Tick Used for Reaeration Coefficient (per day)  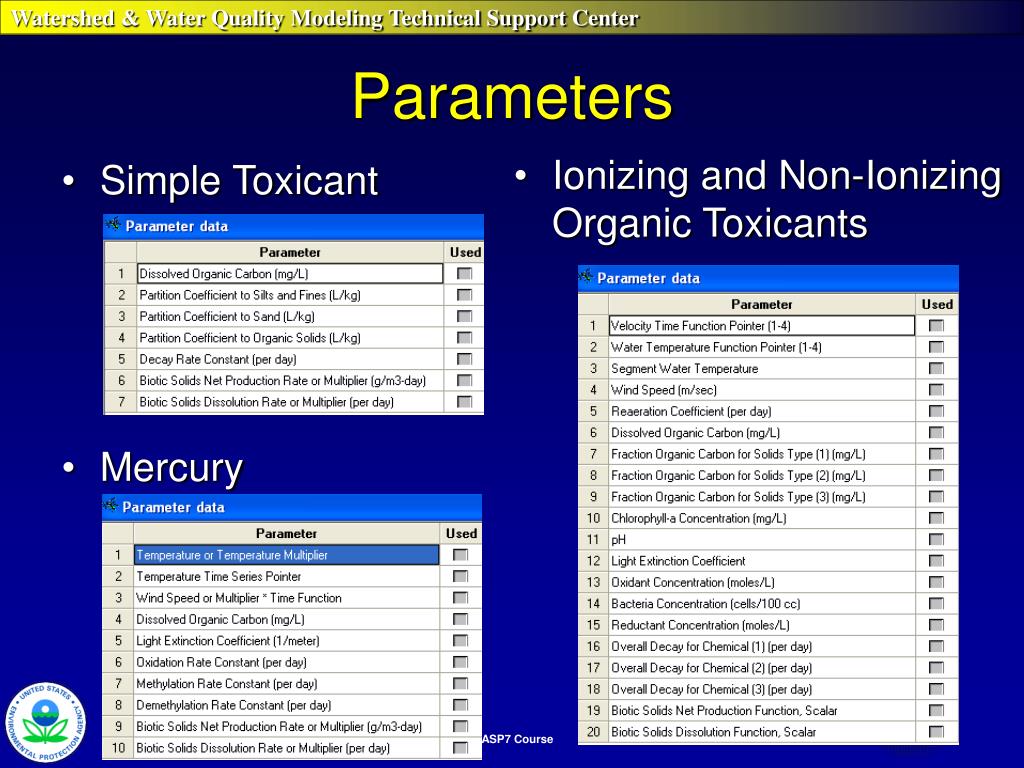click(x=936, y=411)
